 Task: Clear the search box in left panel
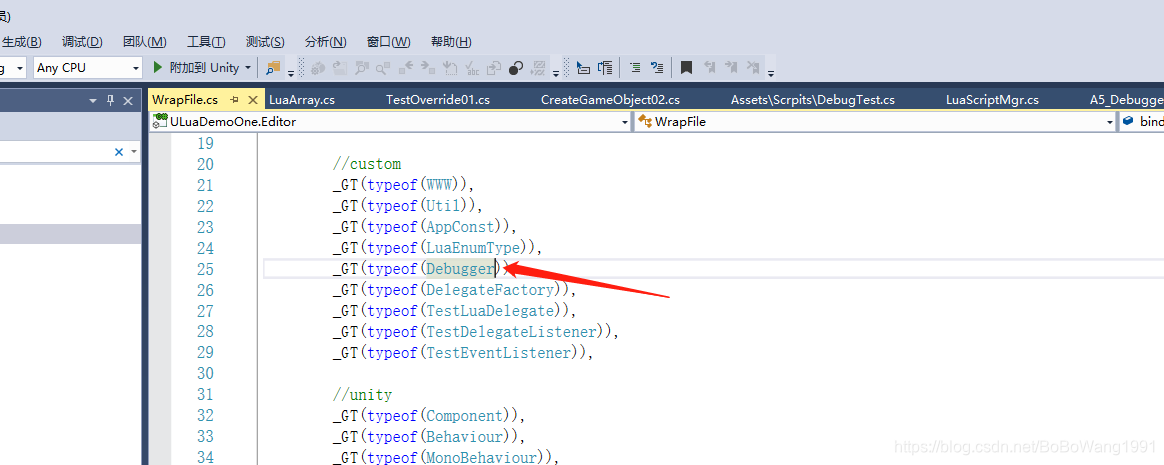coord(119,152)
